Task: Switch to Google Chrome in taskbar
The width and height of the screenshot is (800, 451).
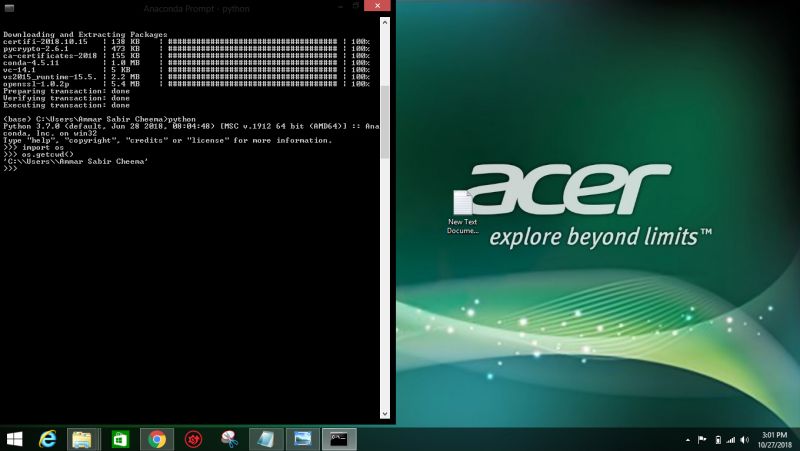Action: (x=157, y=439)
